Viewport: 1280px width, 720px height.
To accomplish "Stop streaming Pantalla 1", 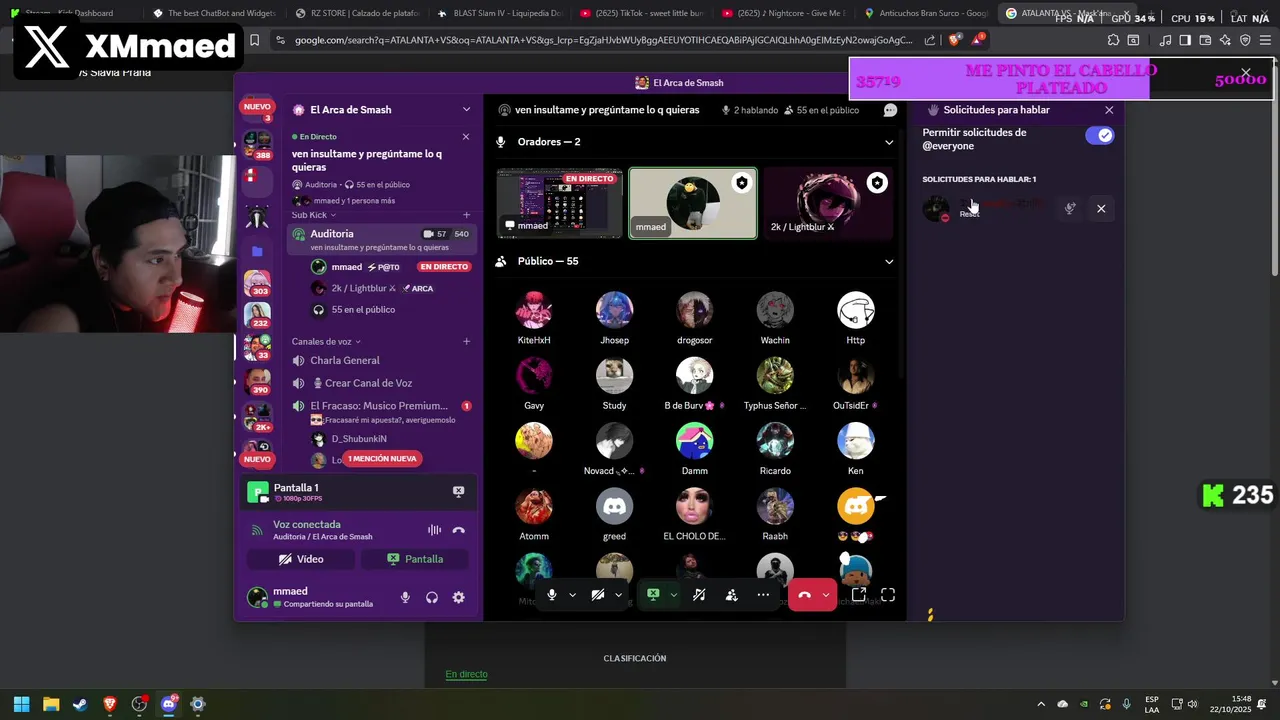I will tap(458, 491).
